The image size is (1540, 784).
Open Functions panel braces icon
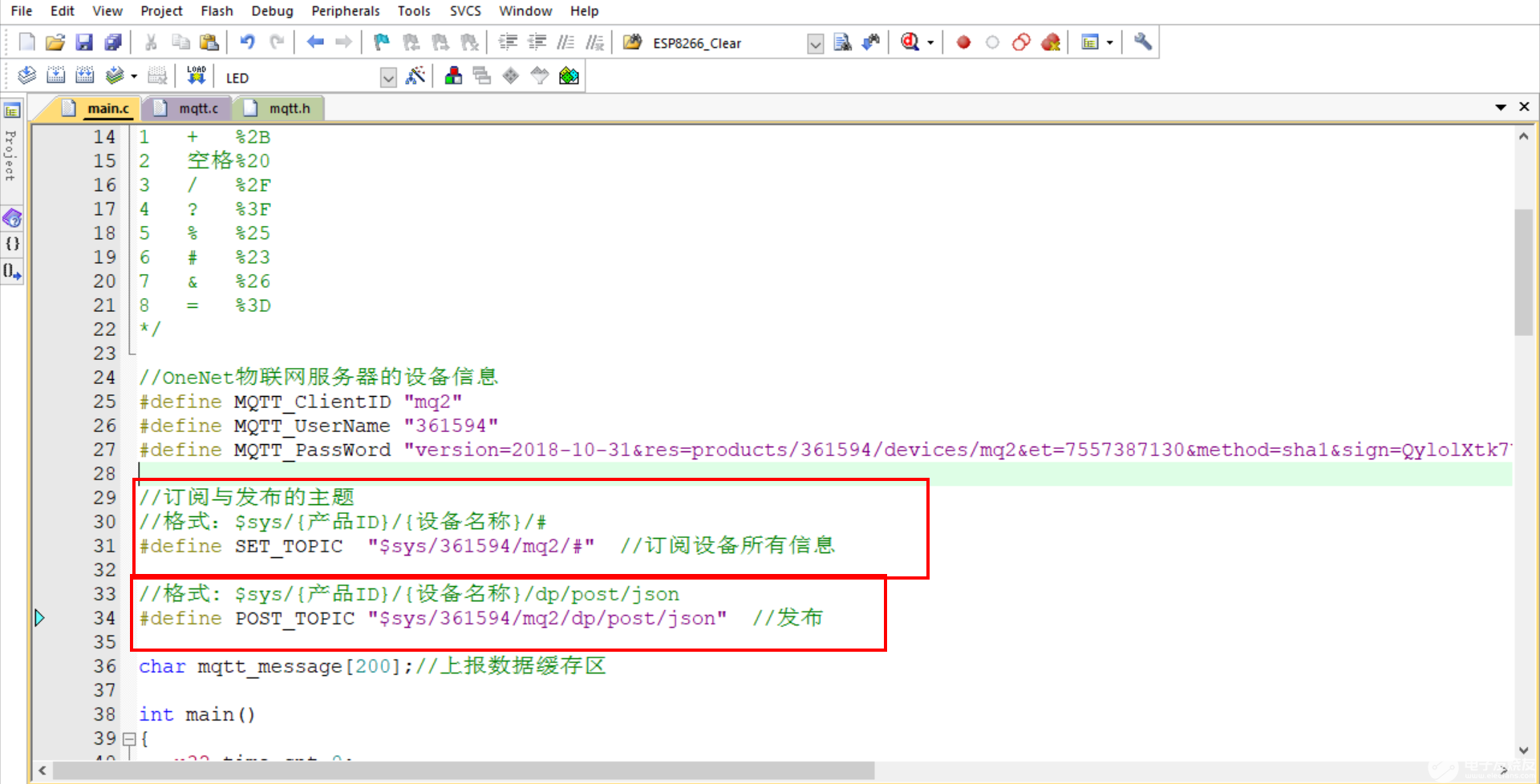click(12, 244)
